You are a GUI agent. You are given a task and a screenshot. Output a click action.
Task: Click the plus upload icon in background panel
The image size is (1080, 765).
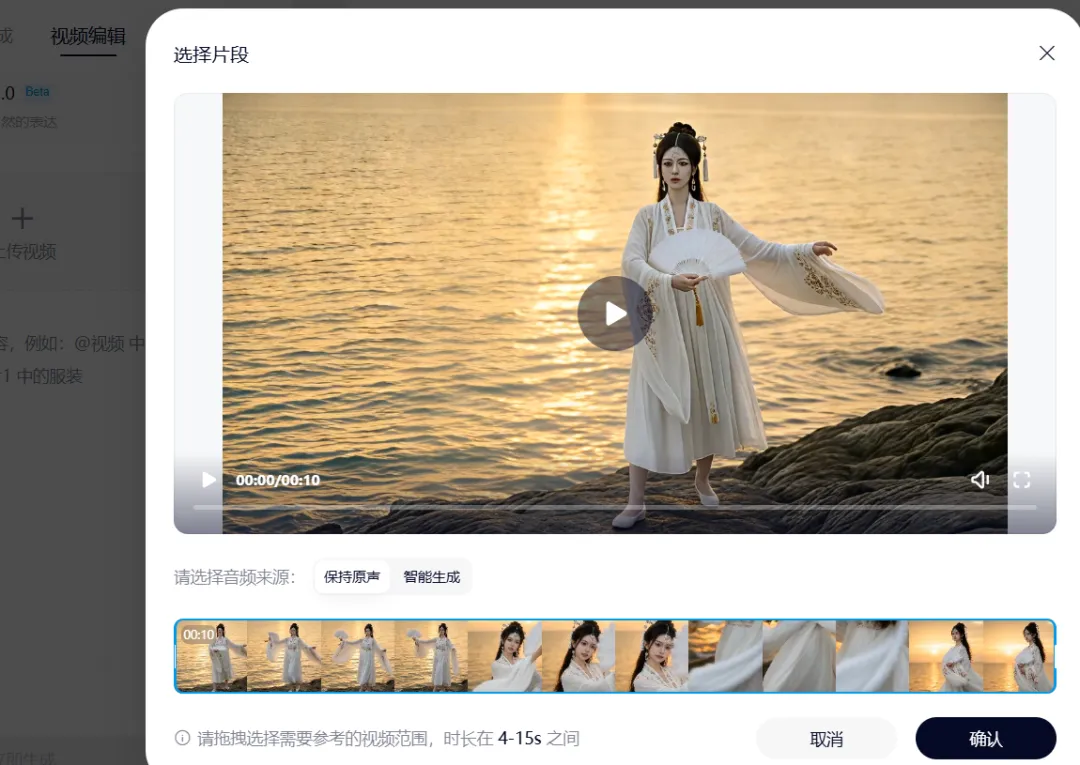click(22, 219)
